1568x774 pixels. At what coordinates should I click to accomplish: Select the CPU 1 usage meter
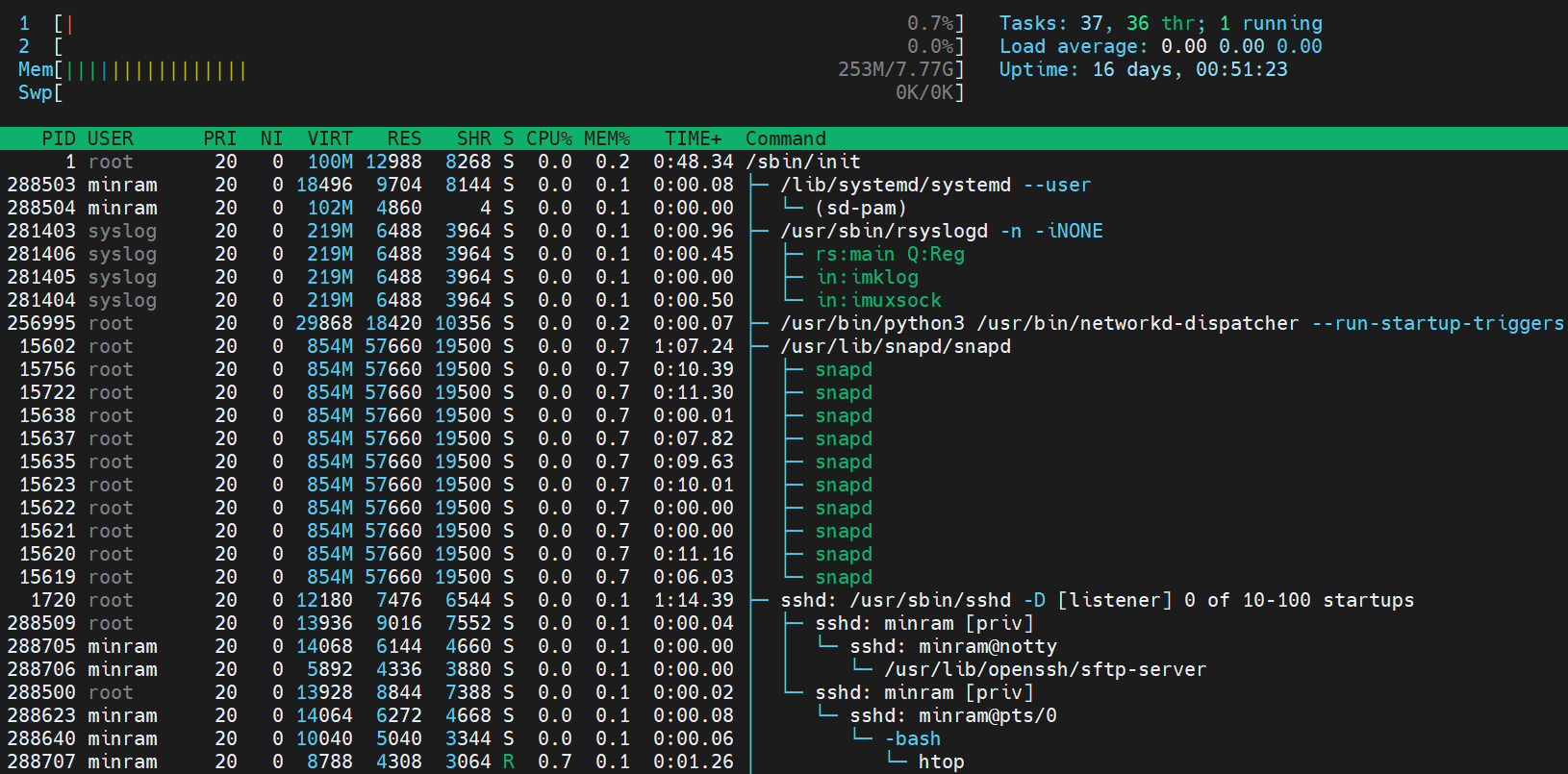[x=492, y=23]
